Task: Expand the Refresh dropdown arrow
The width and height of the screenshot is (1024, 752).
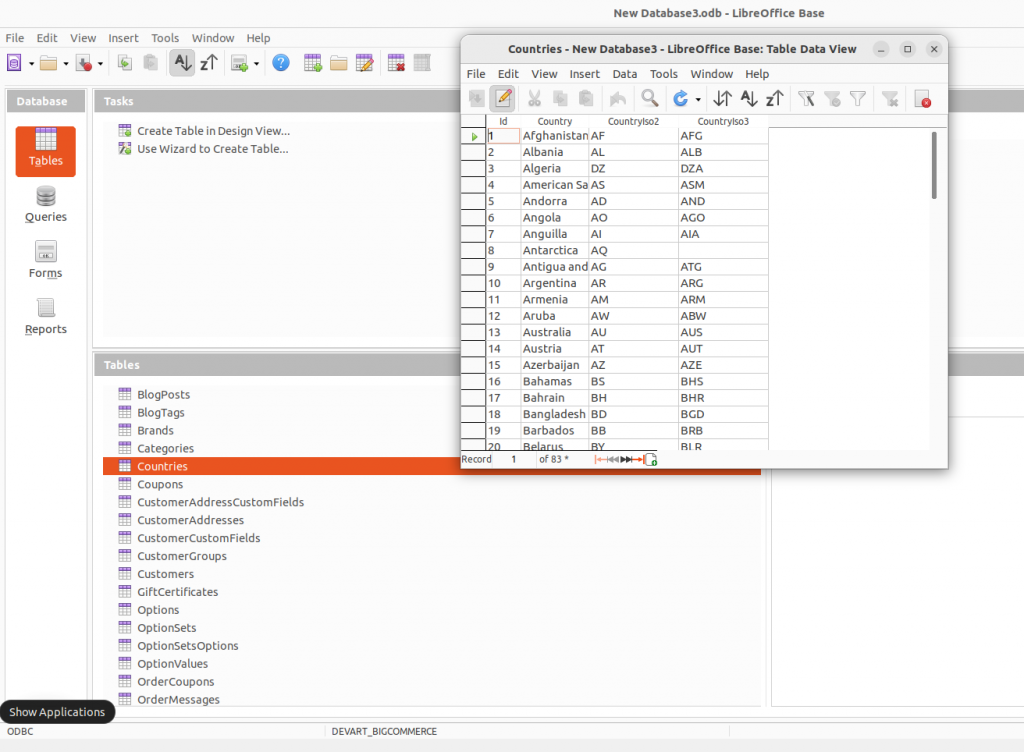Action: (x=698, y=99)
